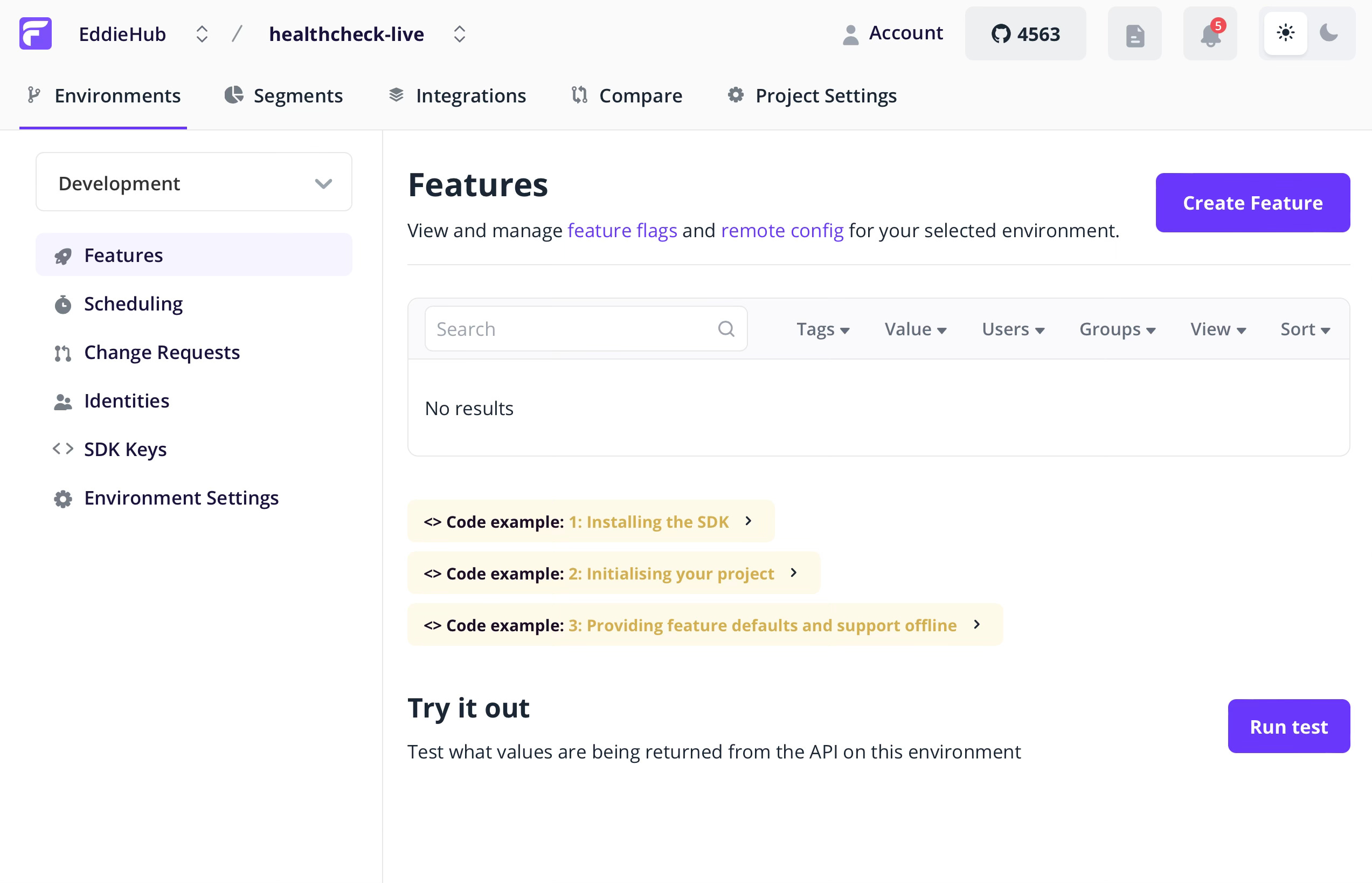
Task: Open the Sort options dropdown
Action: click(1305, 329)
